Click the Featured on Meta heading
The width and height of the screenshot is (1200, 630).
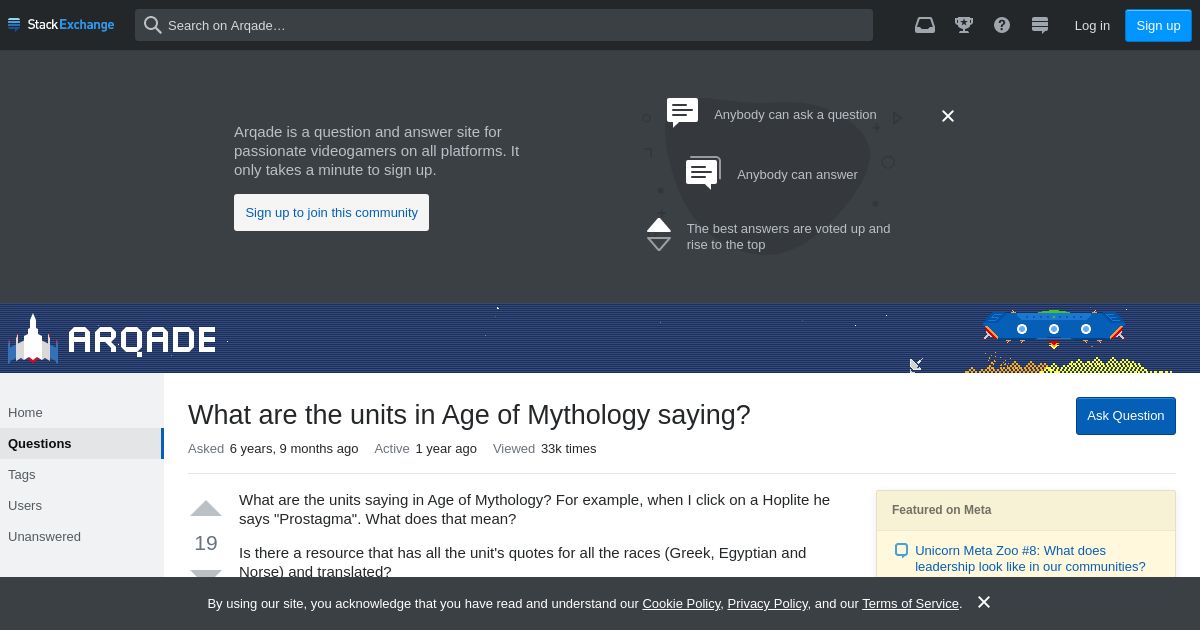tap(941, 509)
